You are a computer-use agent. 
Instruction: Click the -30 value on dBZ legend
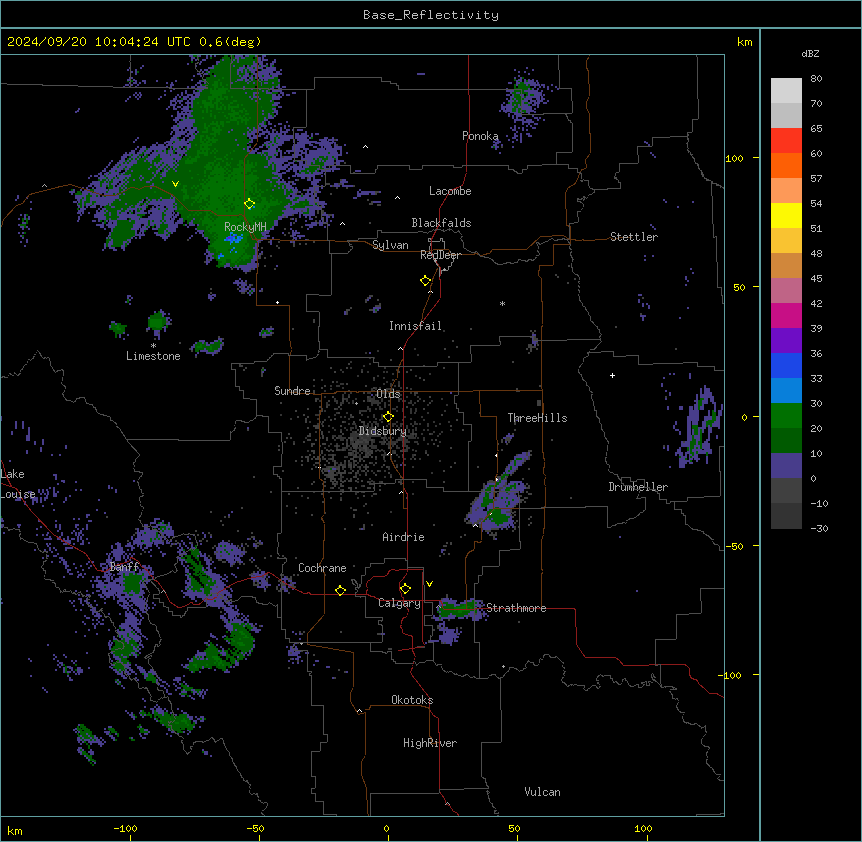tap(819, 528)
